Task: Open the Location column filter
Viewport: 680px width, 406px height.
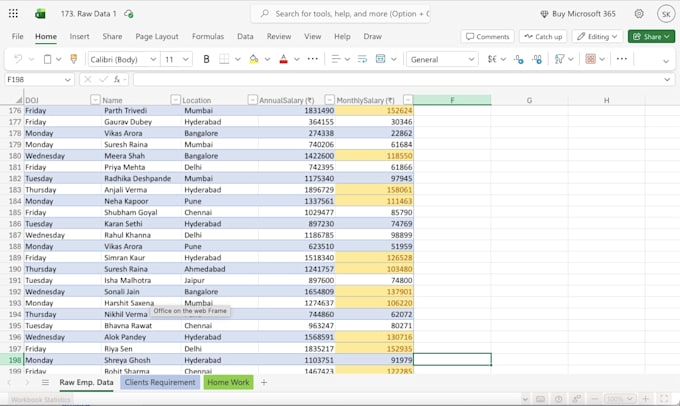Action: coord(252,100)
